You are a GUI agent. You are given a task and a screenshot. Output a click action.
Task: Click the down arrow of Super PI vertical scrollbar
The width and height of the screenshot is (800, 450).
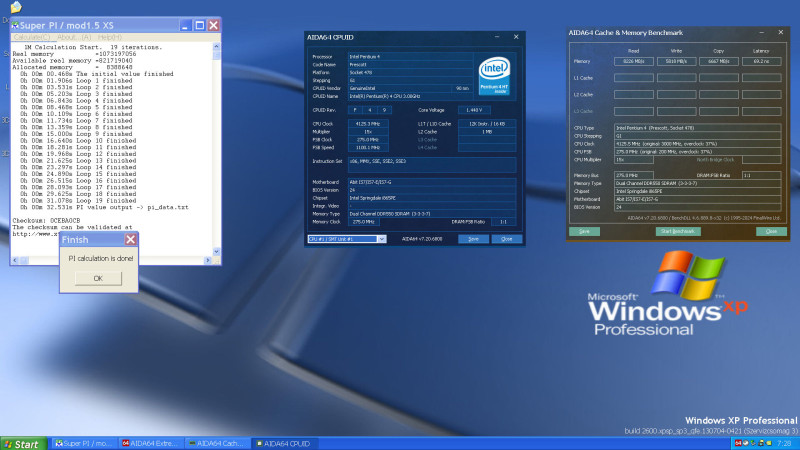pos(216,252)
